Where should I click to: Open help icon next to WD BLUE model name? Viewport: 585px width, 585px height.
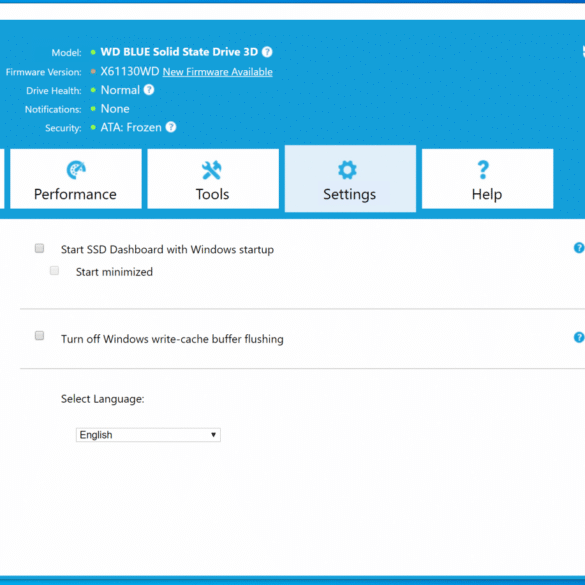pyautogui.click(x=267, y=52)
